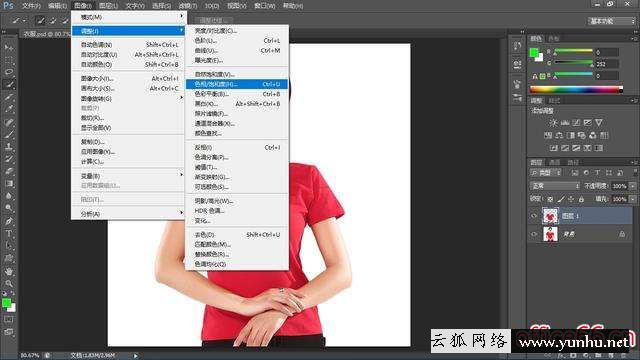
Task: Hide the 背景 layer with its eye icon
Action: 534,234
